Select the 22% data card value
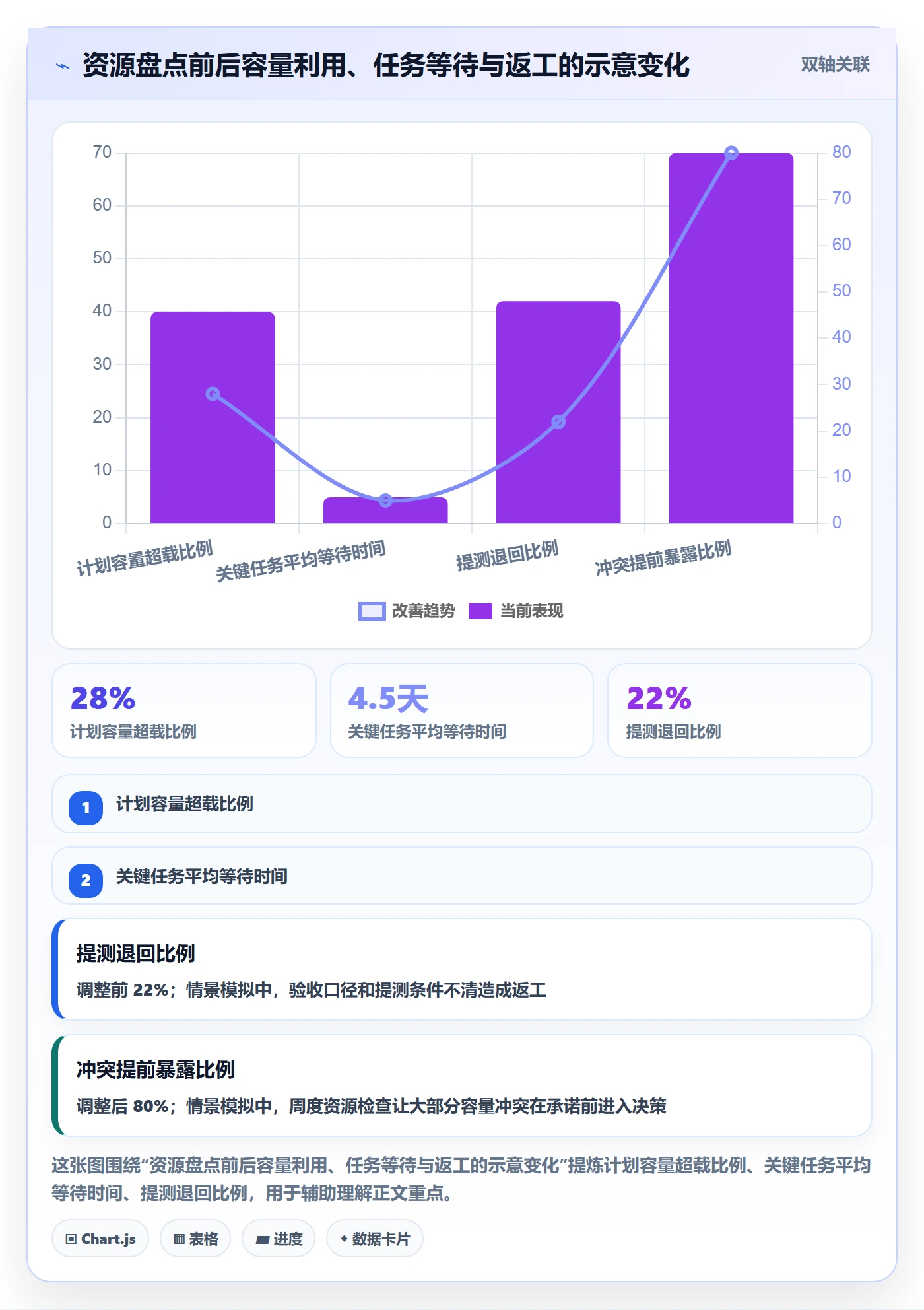This screenshot has width=924, height=1310. point(659,699)
